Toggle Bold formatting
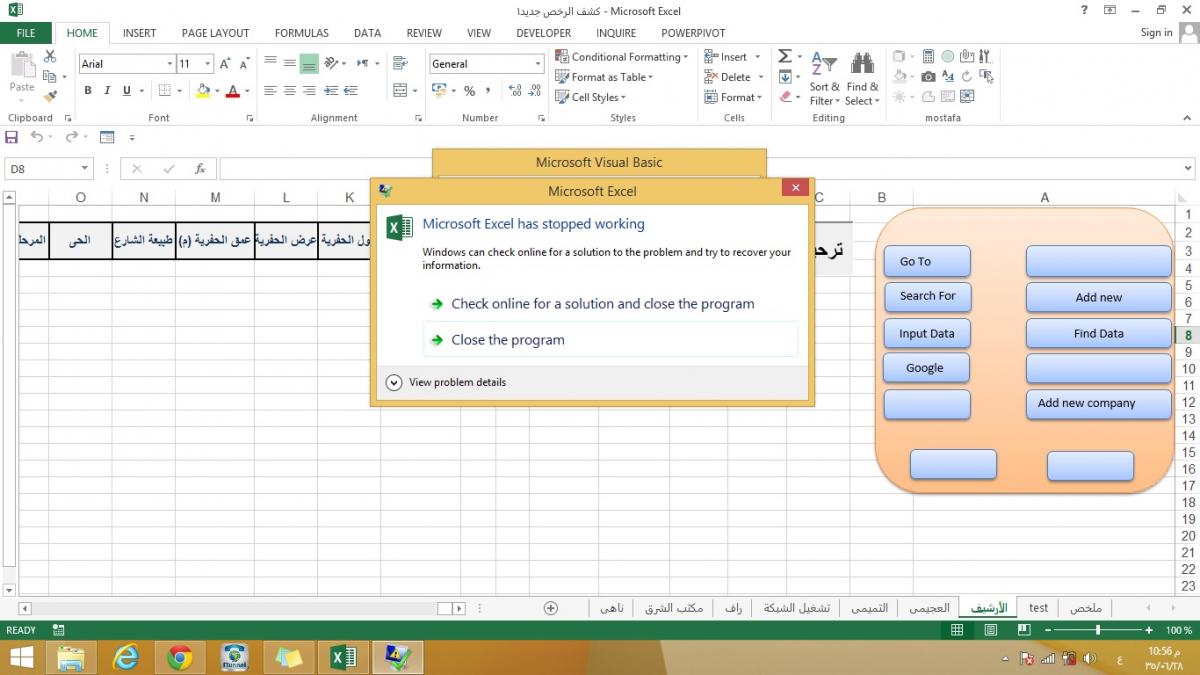The image size is (1200, 675). click(x=88, y=91)
